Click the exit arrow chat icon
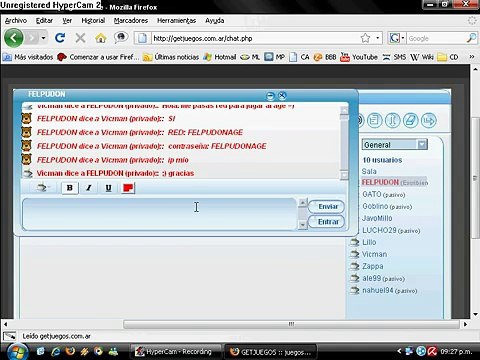Screen dimensions: 480x360 point(429,120)
